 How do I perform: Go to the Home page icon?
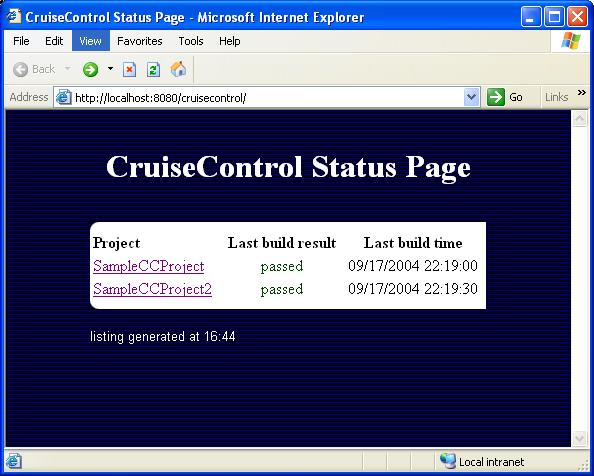pos(178,69)
